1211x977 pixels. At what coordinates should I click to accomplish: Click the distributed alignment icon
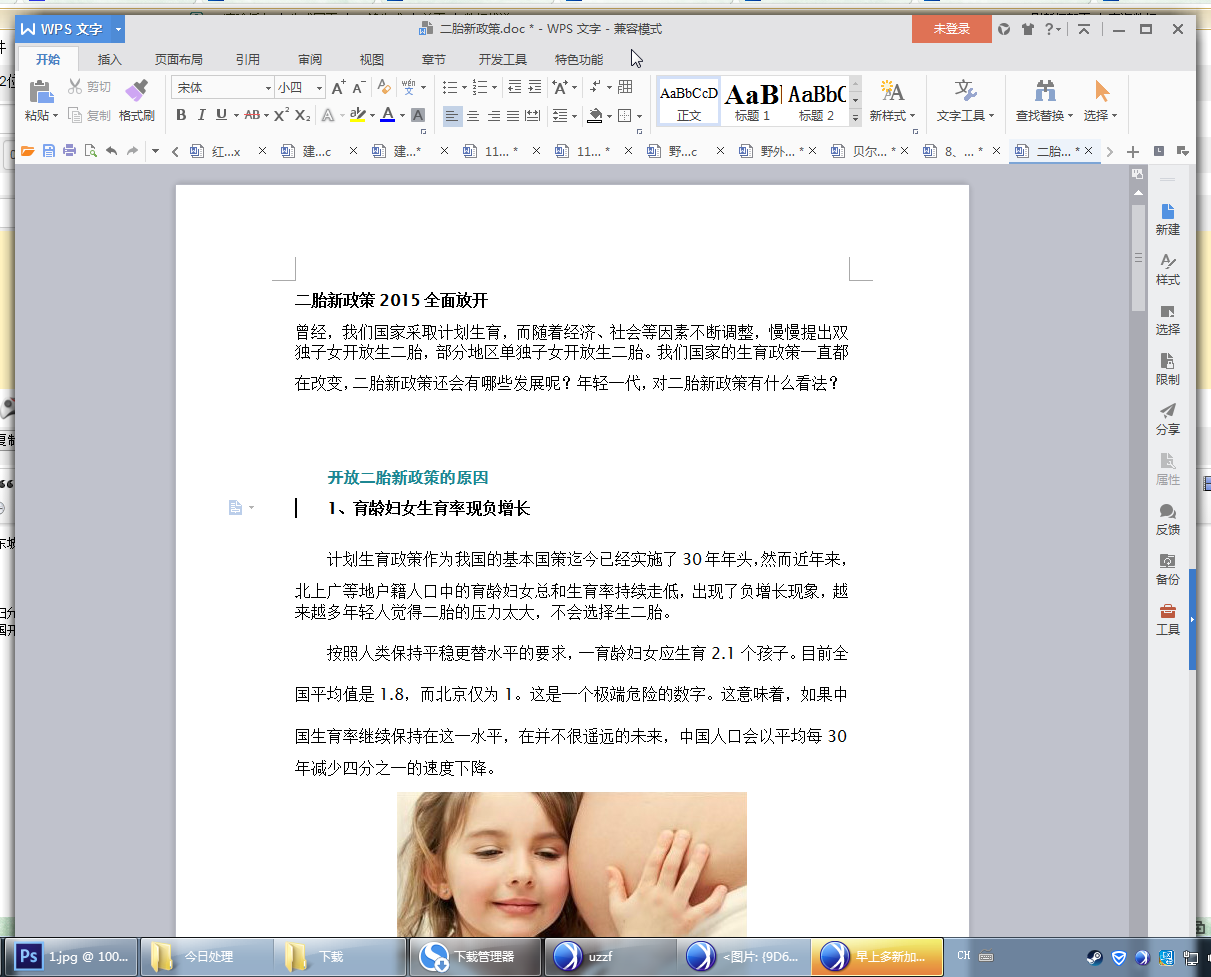(532, 116)
